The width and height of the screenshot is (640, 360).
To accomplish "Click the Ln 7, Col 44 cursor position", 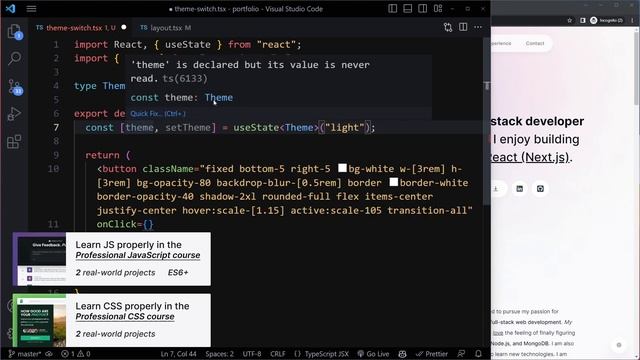I will tap(178, 354).
